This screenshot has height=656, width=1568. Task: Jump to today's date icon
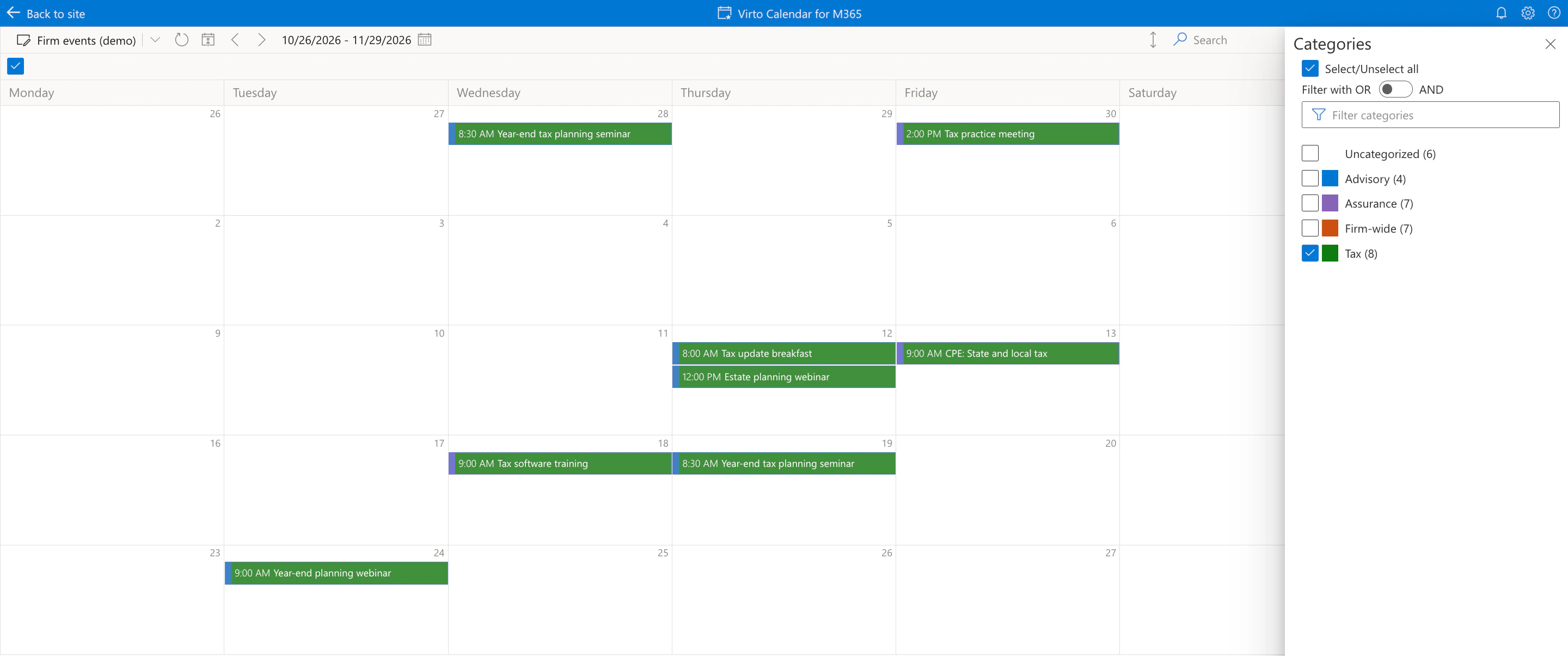coord(208,40)
